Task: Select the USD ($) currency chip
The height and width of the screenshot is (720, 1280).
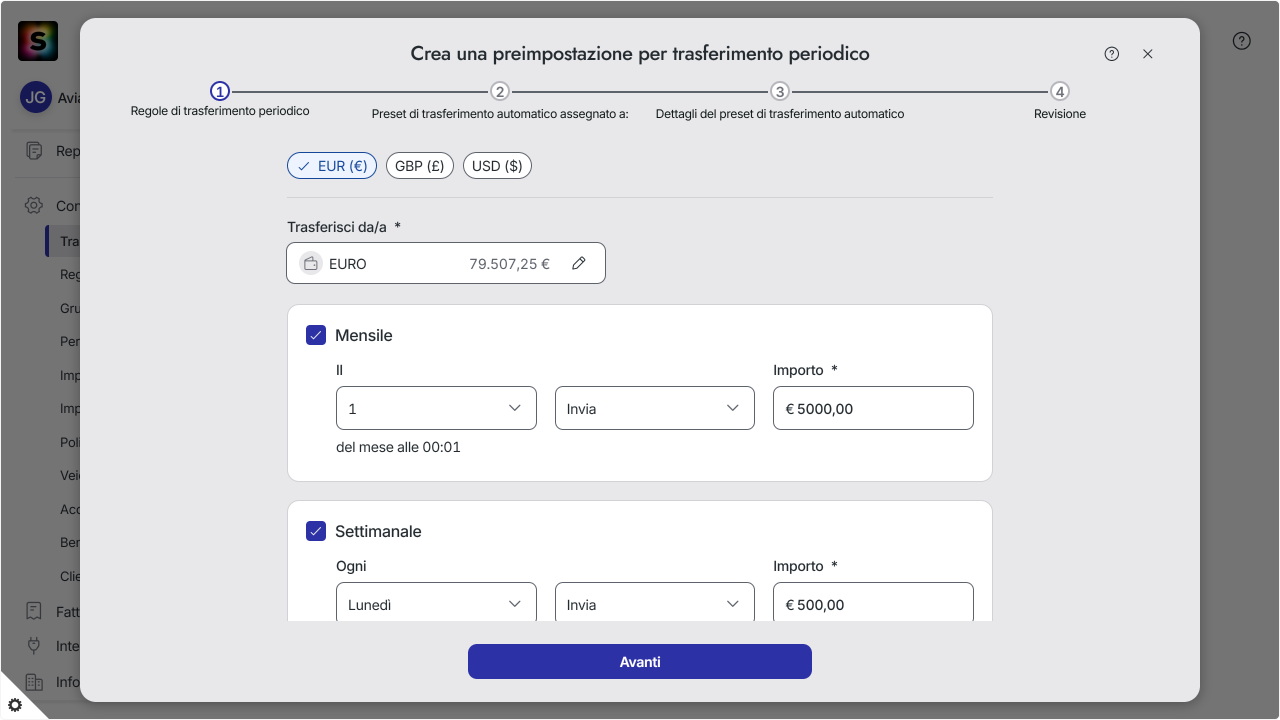Action: [x=497, y=166]
